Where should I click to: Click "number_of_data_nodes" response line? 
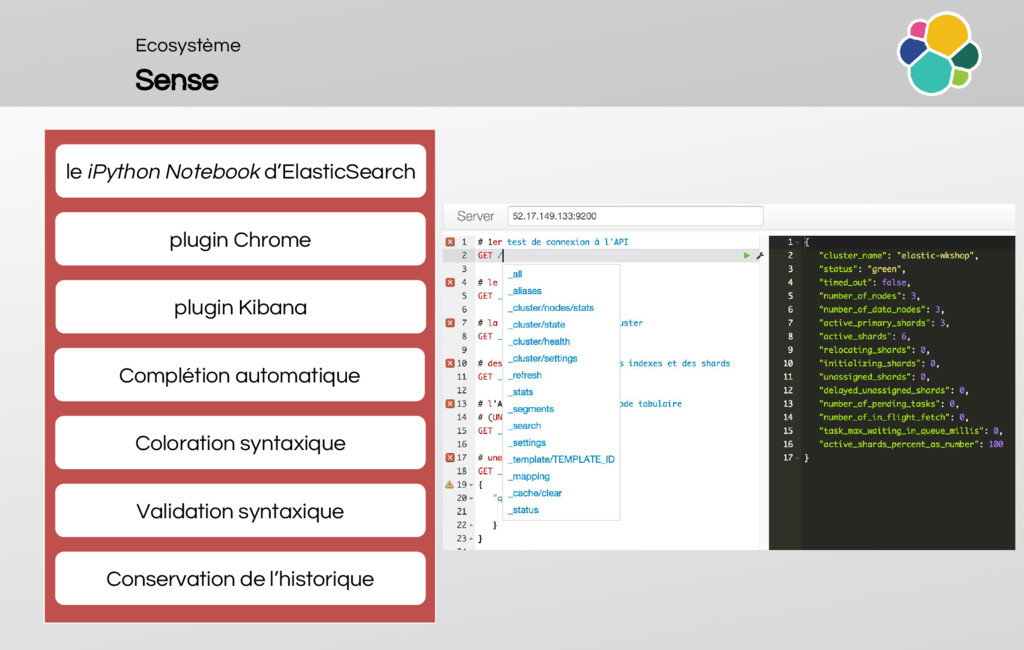[882, 310]
